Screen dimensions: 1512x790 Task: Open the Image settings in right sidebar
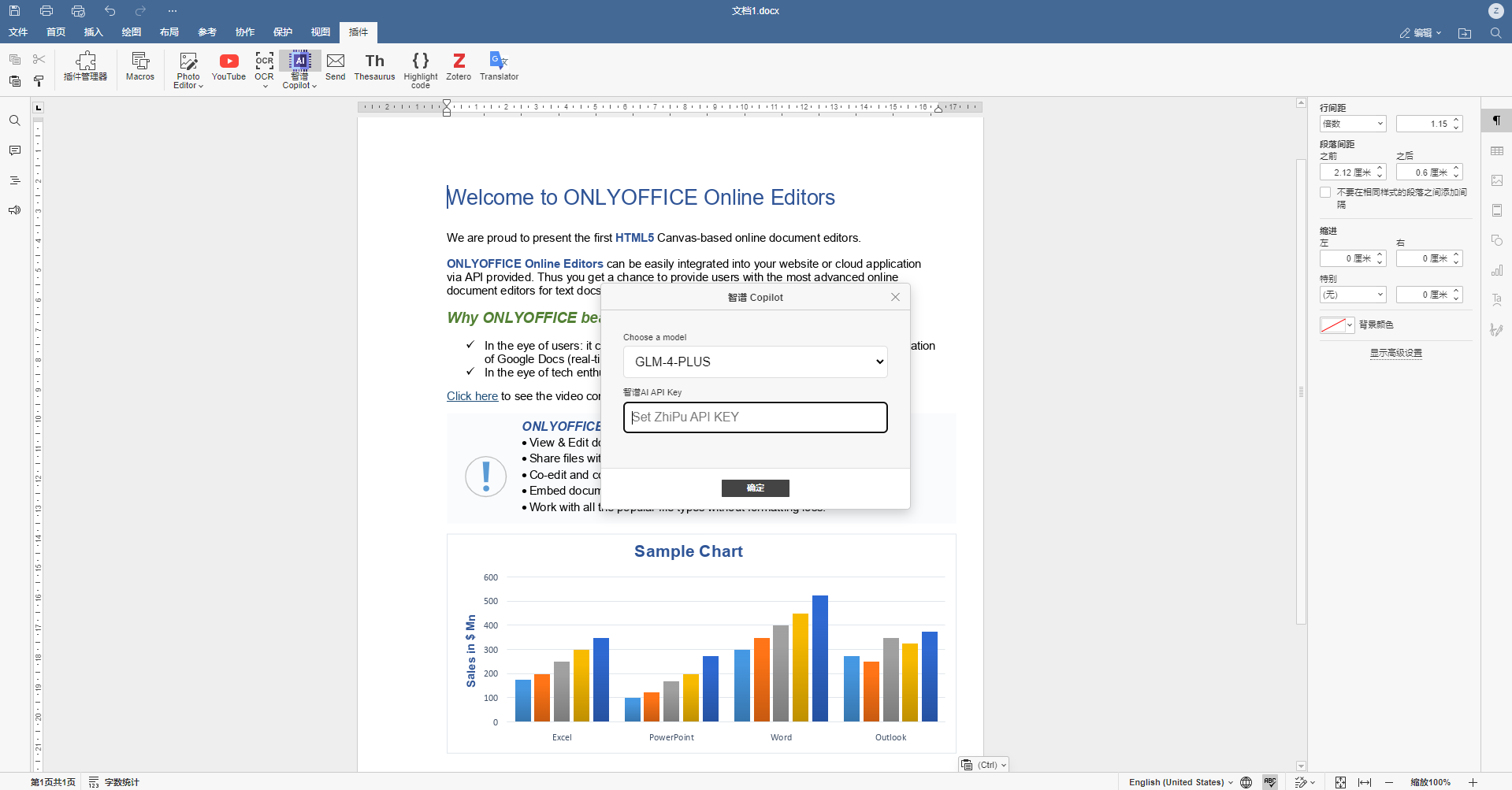coord(1497,180)
